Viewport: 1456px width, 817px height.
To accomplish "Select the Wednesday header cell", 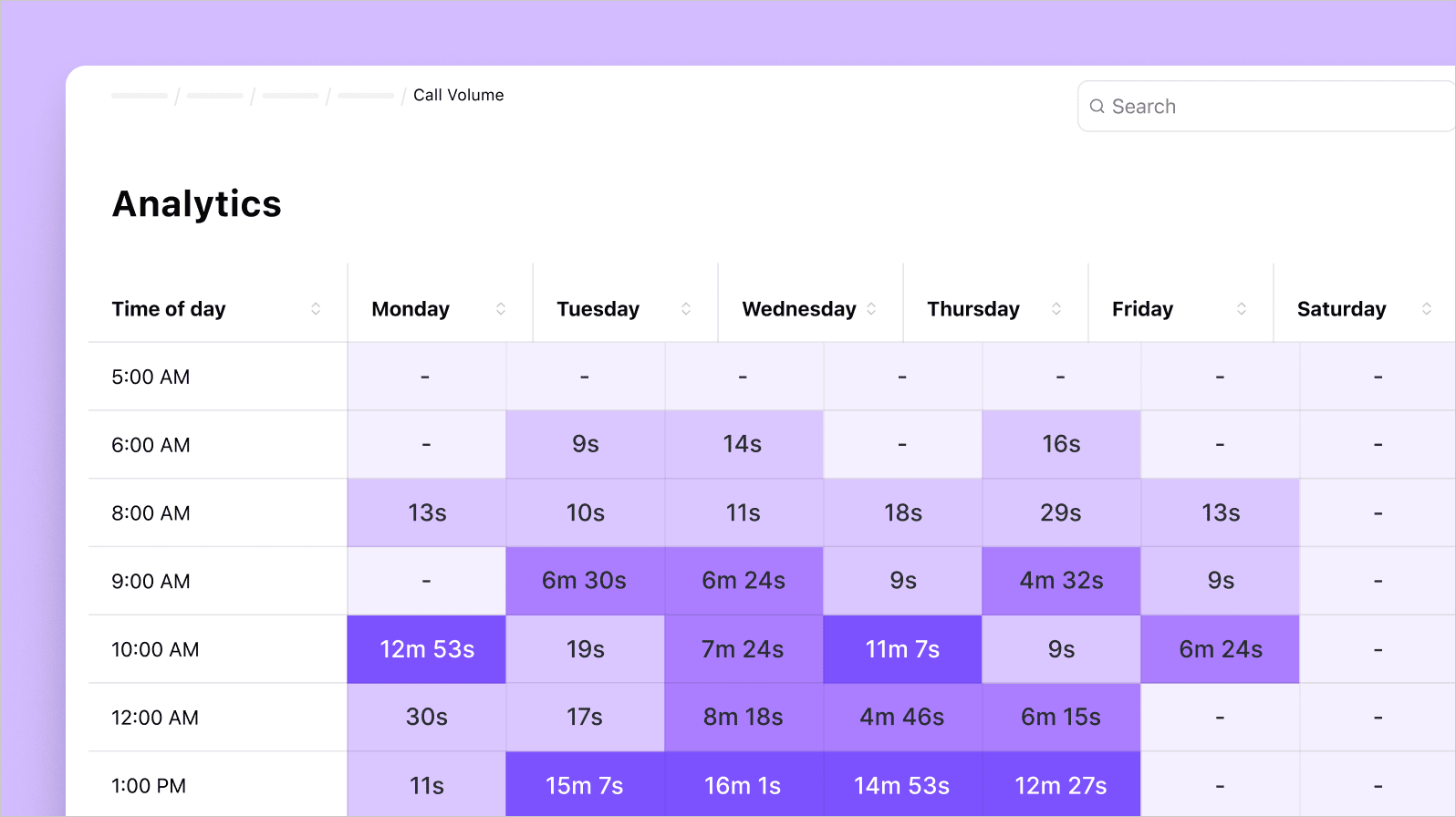I will click(799, 308).
